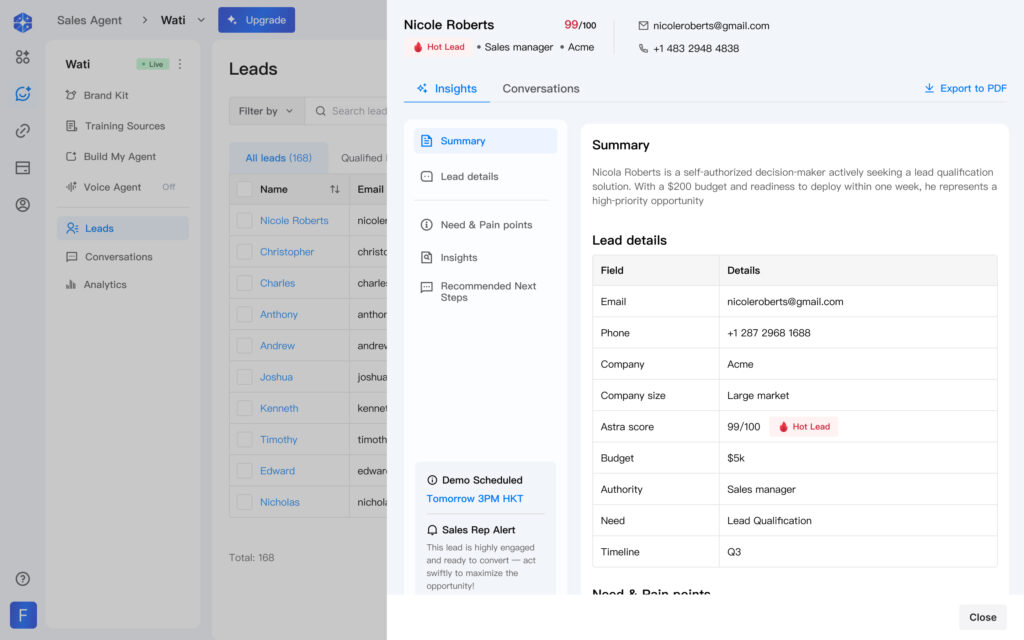Viewport: 1024px width, 640px height.
Task: Open the account profile icon in left rail
Action: [22, 205]
